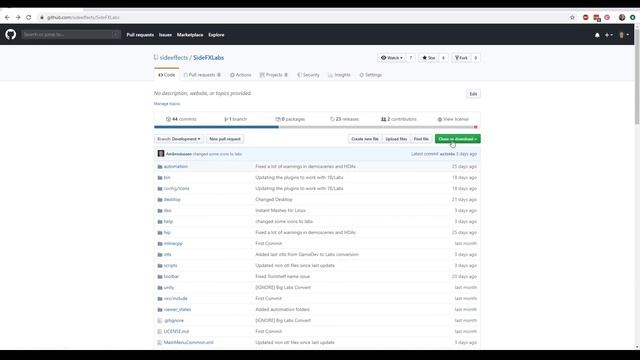Open the 0 packages link
This screenshot has width=640, height=360.
click(x=290, y=119)
